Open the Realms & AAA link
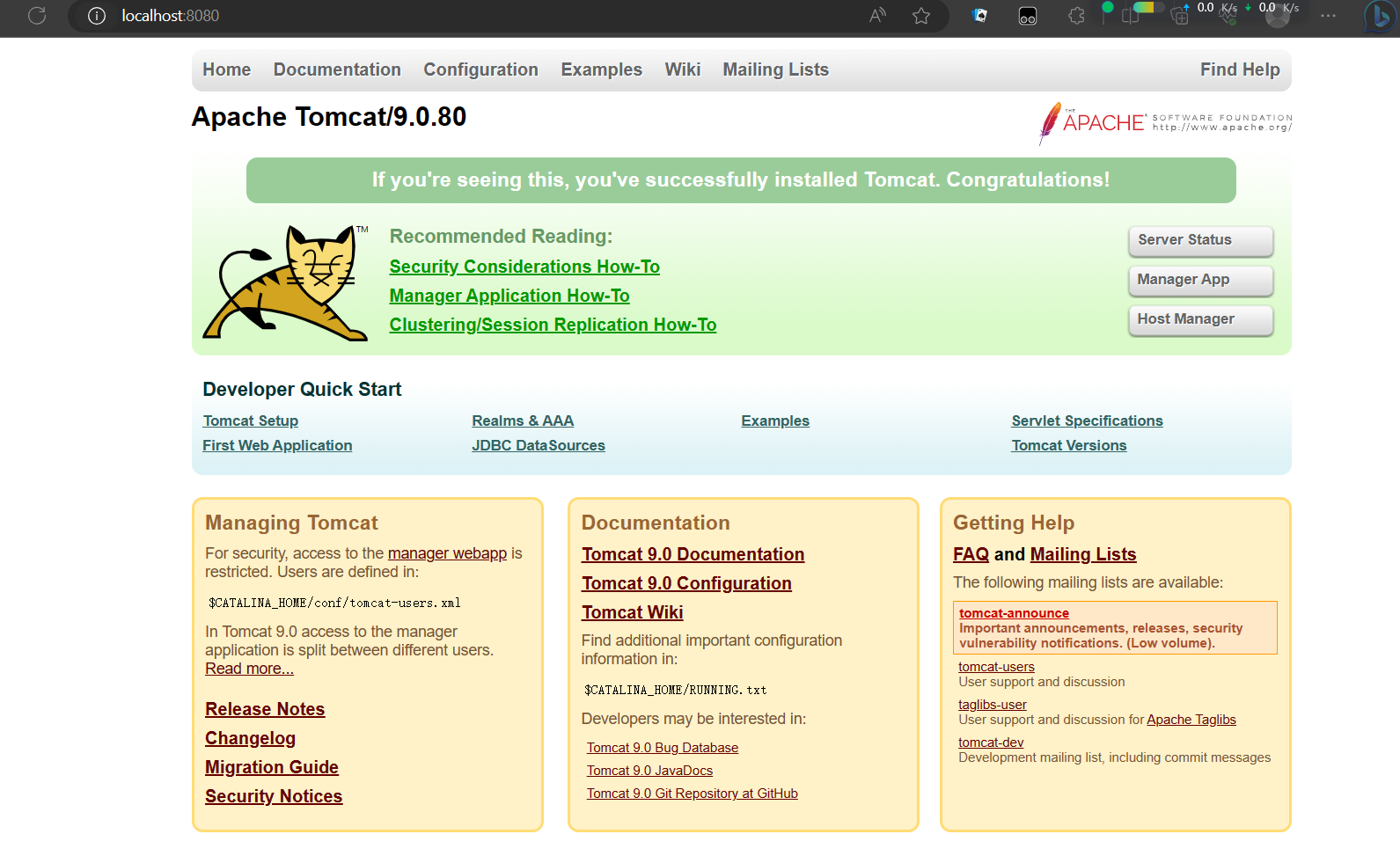Screen dimensions: 1400x856 tap(523, 421)
